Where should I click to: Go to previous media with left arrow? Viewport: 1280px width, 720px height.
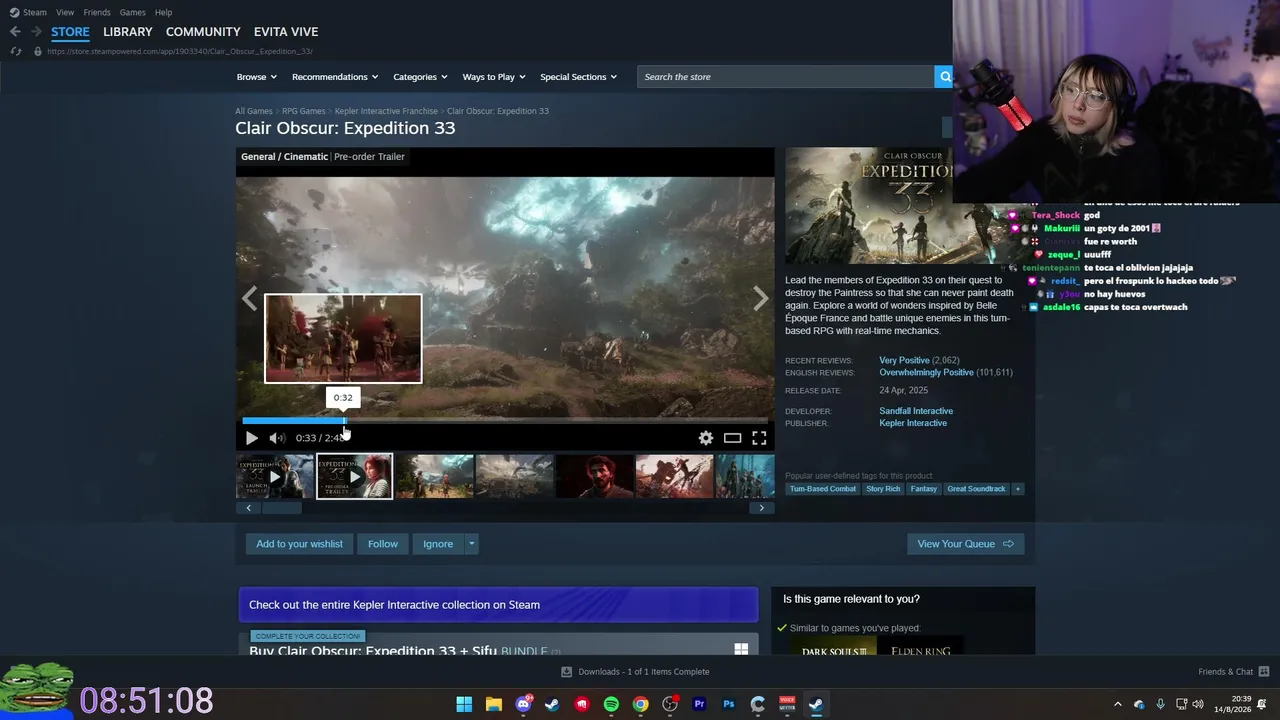click(249, 298)
